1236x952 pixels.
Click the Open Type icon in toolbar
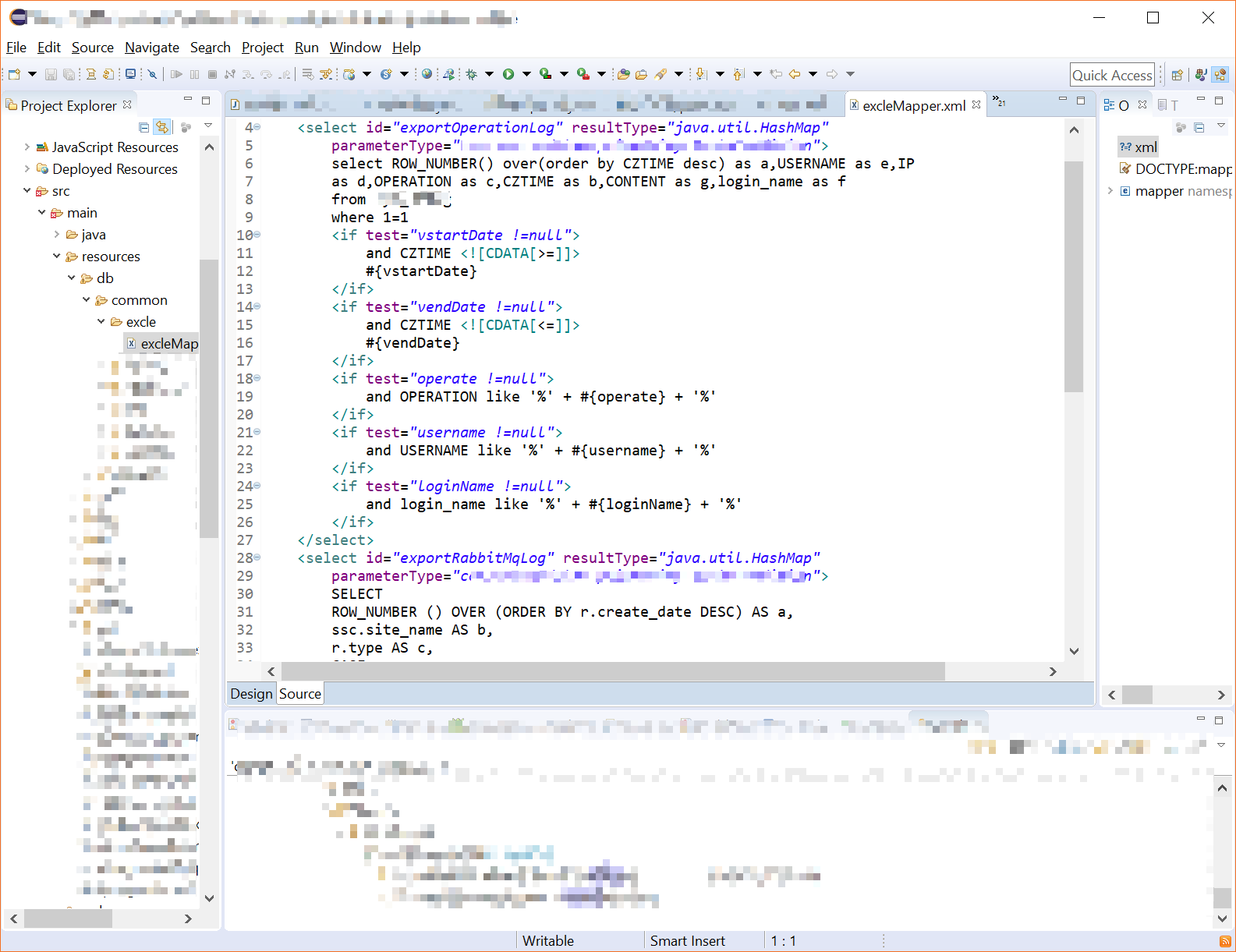point(623,74)
